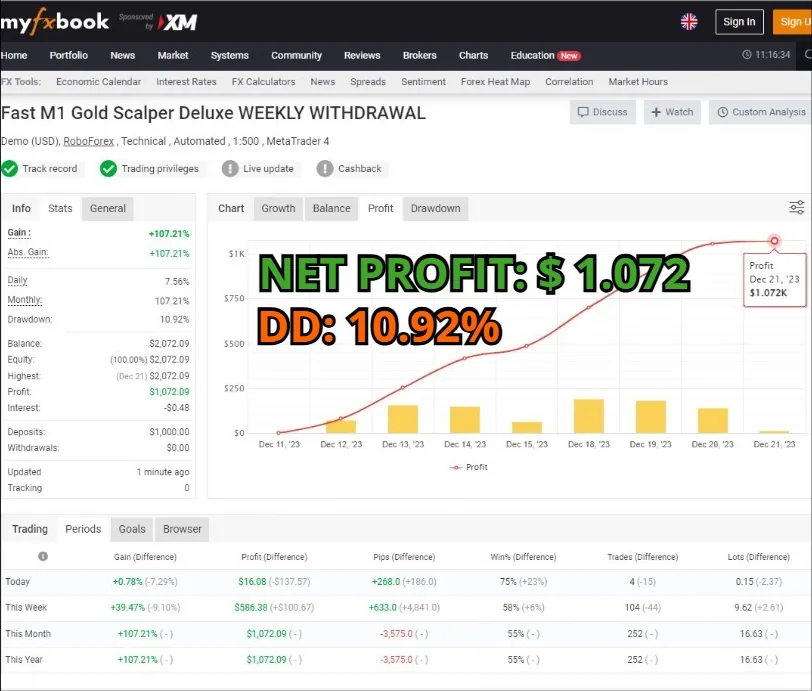Click the Dec 18 yellow profit bar
Screen dimensions: 812x691
589,416
